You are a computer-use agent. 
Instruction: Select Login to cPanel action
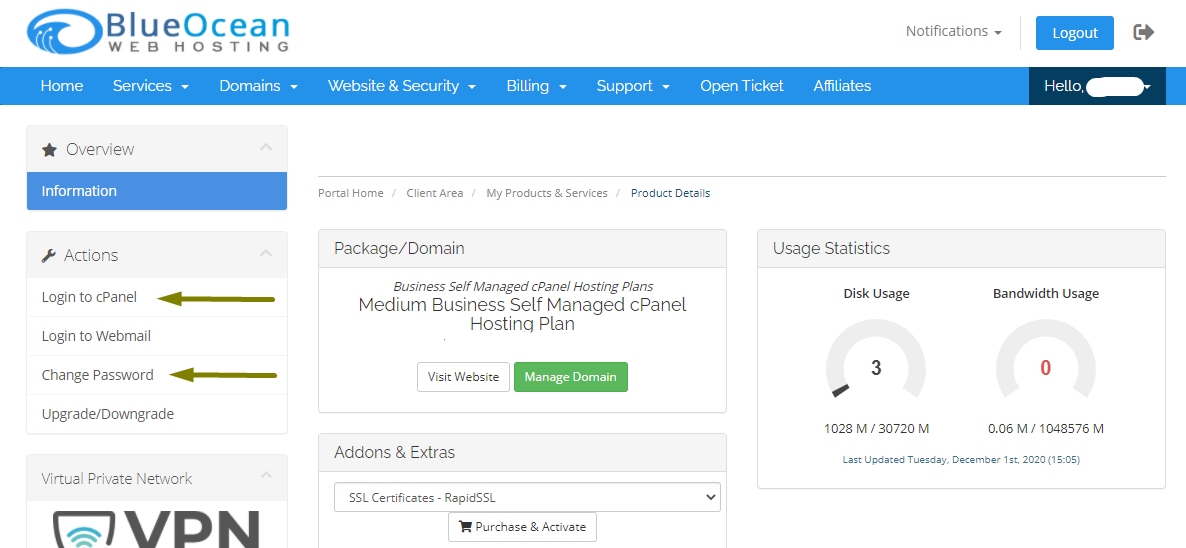89,297
